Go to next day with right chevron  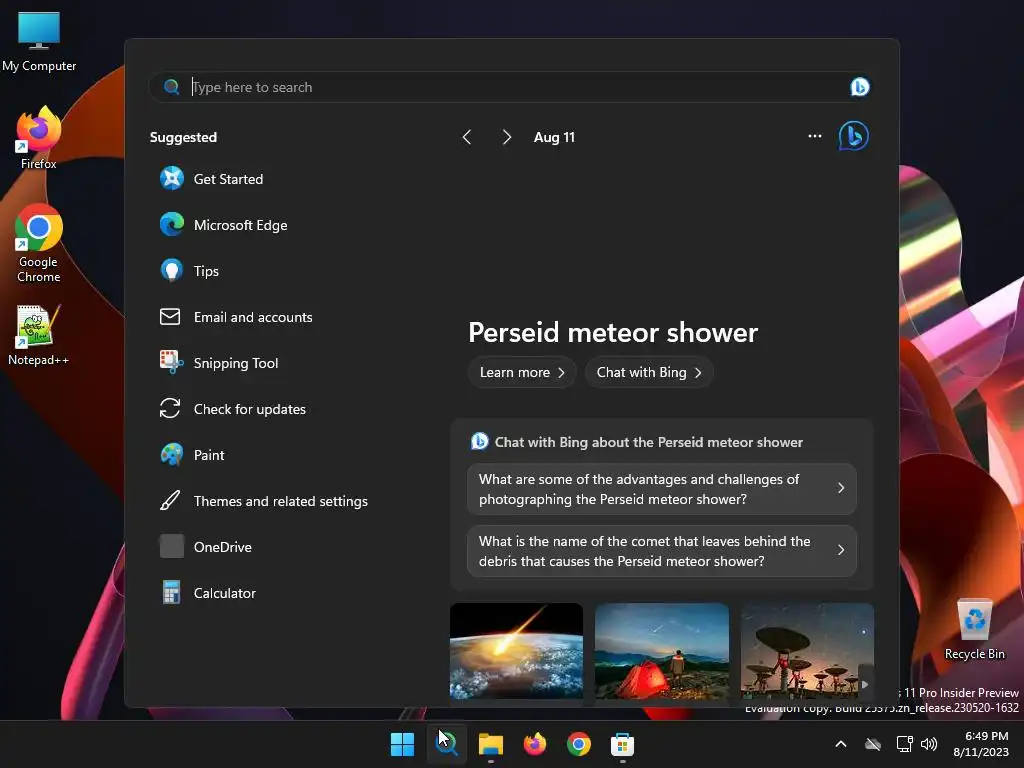[506, 136]
